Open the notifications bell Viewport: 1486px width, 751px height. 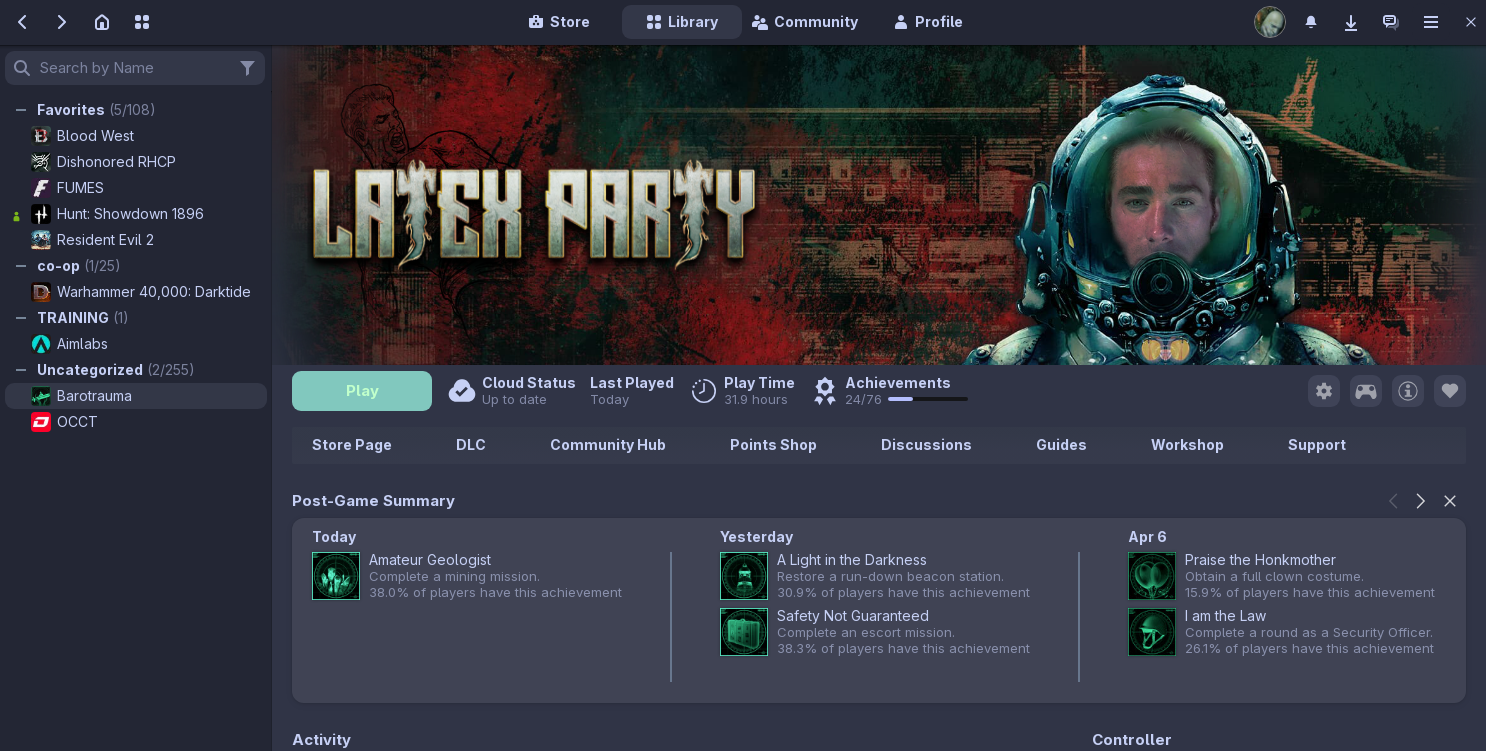(1311, 22)
